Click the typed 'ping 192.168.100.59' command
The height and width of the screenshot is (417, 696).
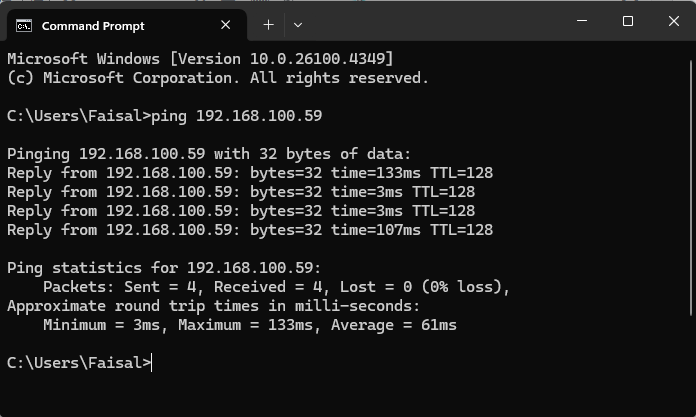[x=237, y=116]
